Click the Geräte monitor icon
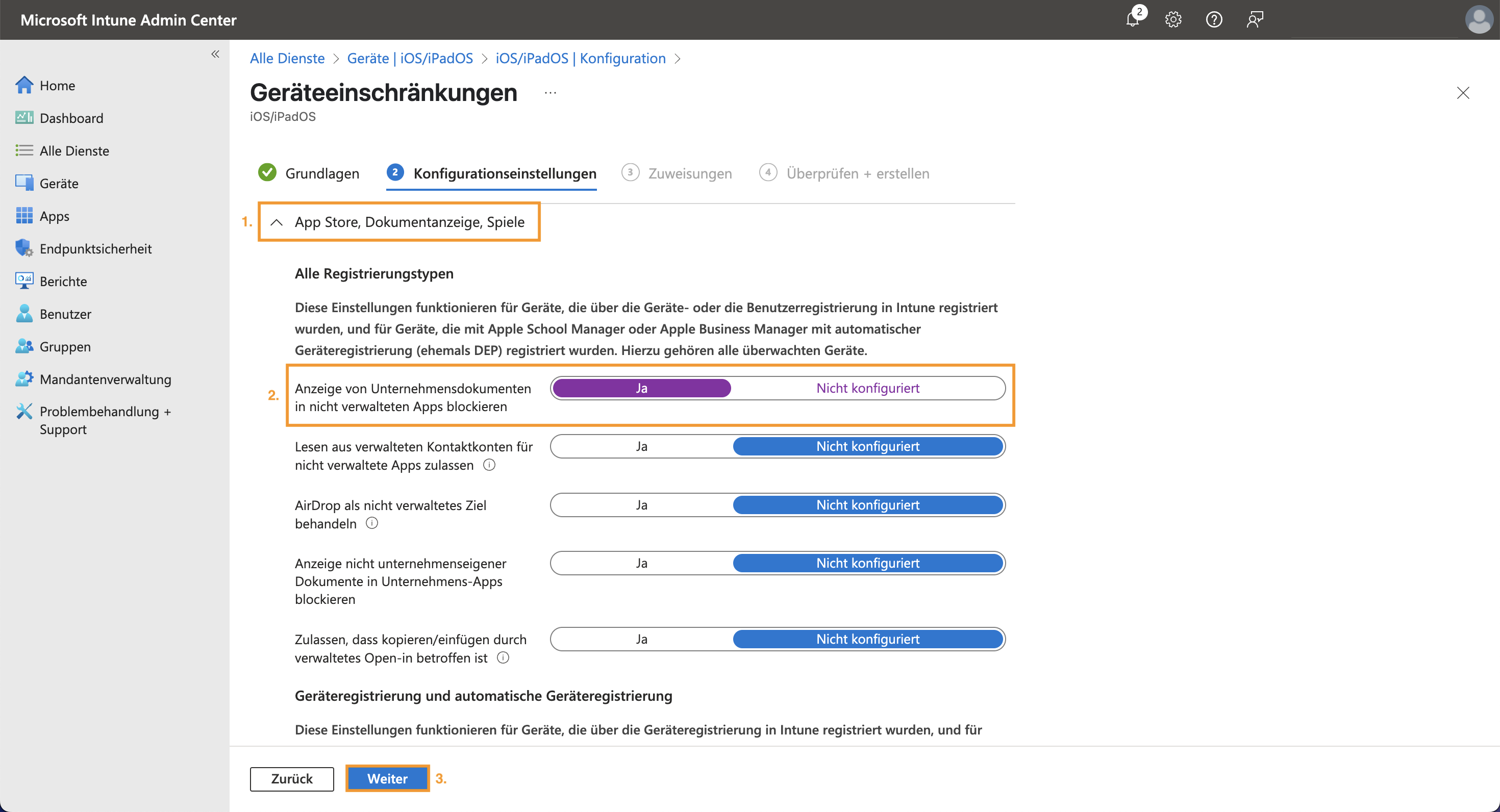The image size is (1500, 812). [24, 183]
